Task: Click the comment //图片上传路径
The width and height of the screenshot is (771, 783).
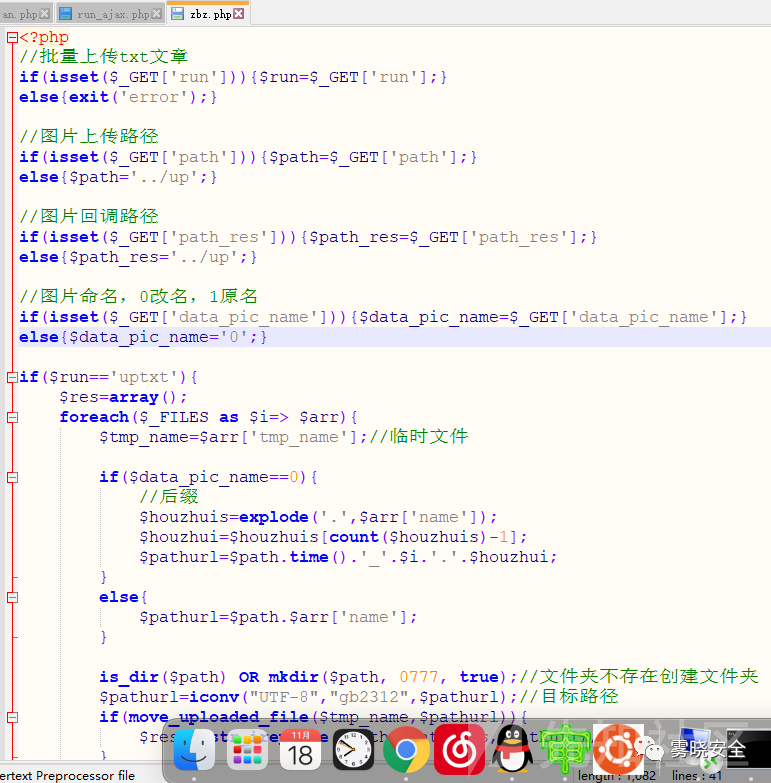Action: coord(88,136)
